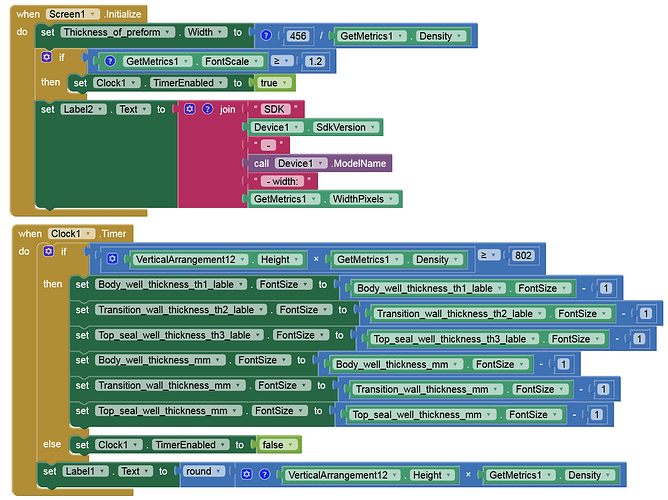Open the Density dropdown next to 456
Screen dimensions: 668x500
point(441,36)
